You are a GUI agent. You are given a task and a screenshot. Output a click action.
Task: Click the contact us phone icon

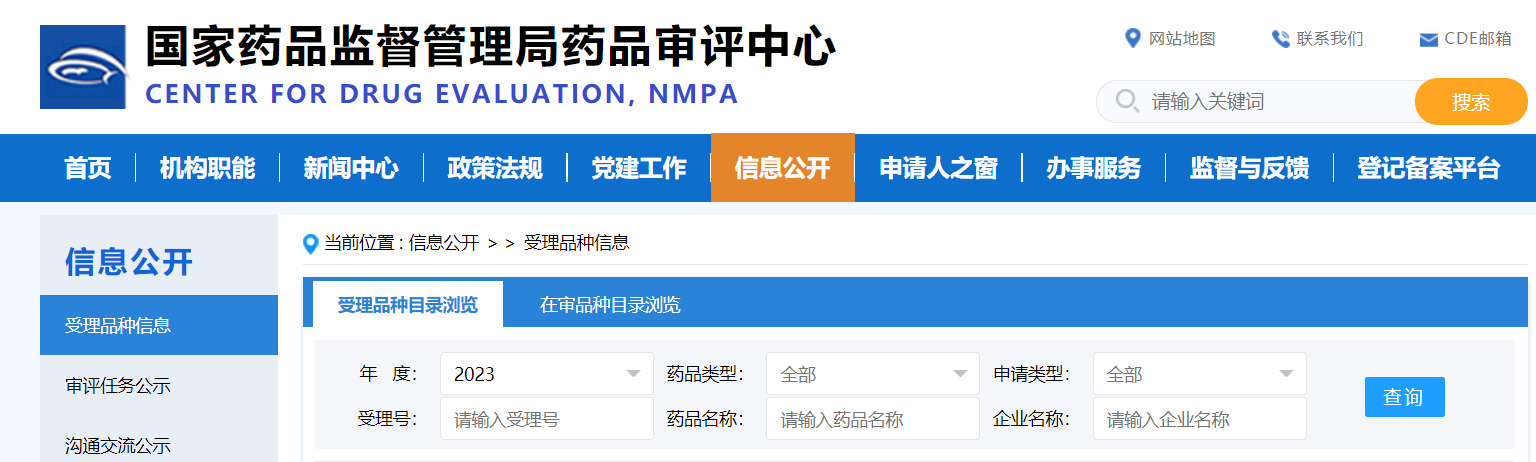(1280, 39)
